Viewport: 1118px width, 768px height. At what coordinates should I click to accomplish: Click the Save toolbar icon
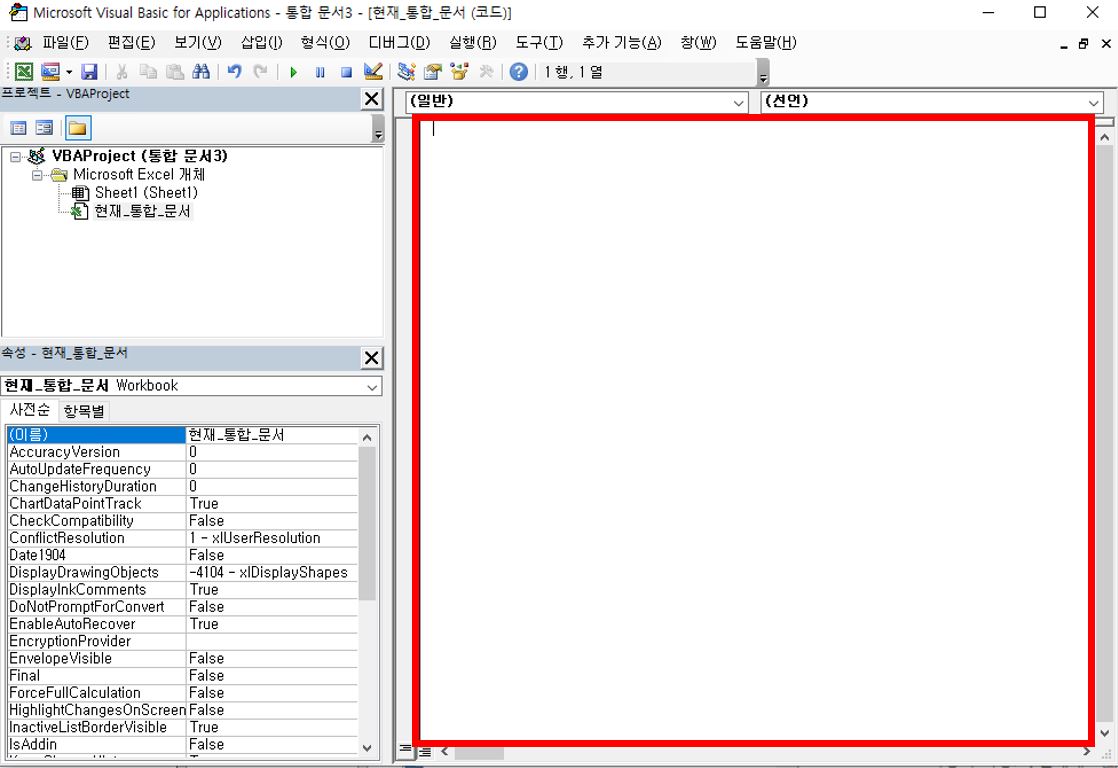coord(89,71)
